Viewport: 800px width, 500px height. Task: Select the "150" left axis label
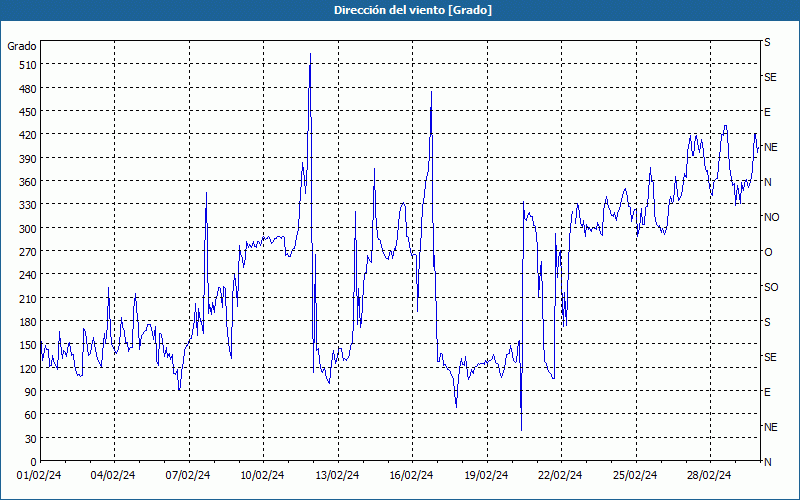point(28,345)
